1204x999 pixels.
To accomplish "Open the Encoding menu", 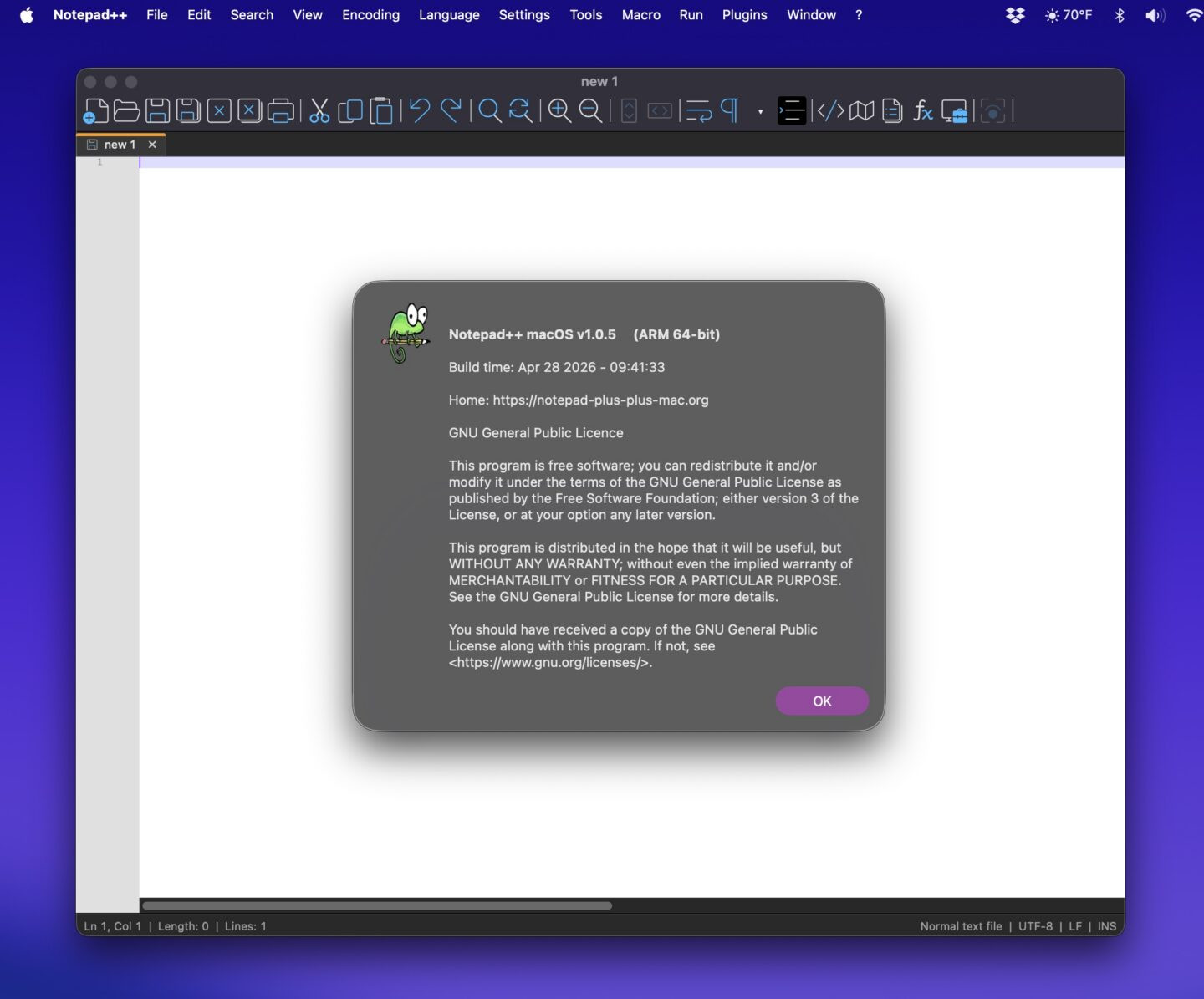I will tap(370, 15).
